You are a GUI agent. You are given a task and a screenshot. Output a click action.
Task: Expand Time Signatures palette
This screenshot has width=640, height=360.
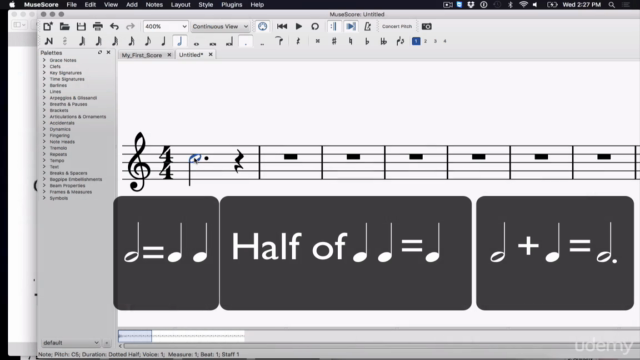coord(44,79)
